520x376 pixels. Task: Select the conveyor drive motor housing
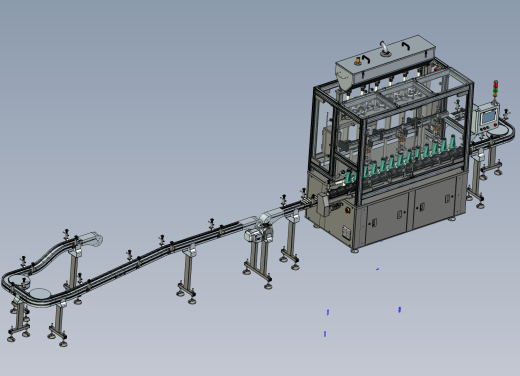pyautogui.click(x=253, y=235)
